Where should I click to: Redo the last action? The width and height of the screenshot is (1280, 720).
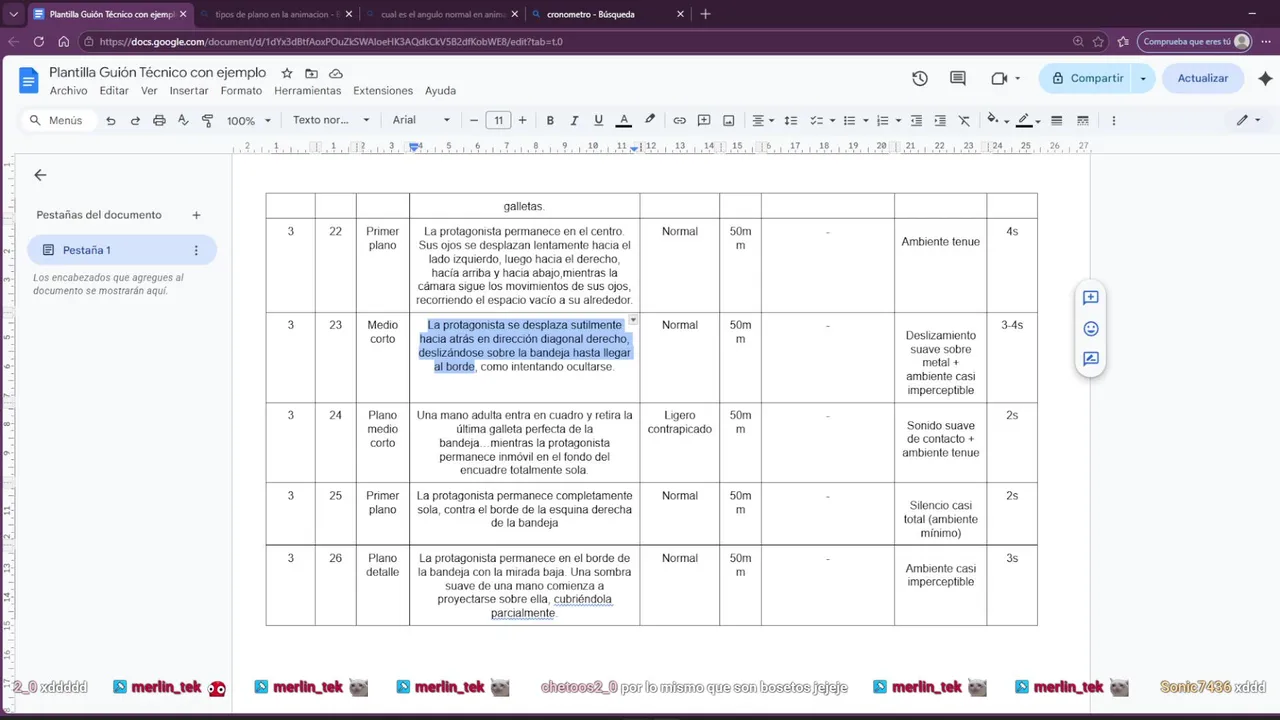(x=135, y=120)
